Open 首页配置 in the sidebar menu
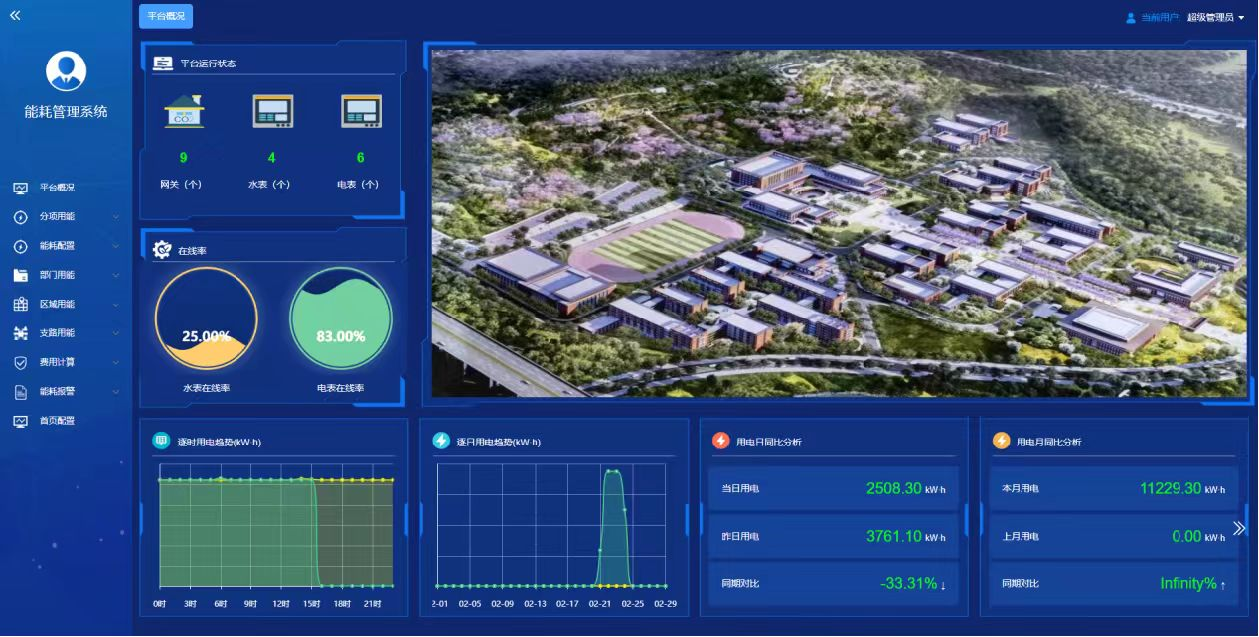Screen dimensions: 1259x637 (57, 421)
